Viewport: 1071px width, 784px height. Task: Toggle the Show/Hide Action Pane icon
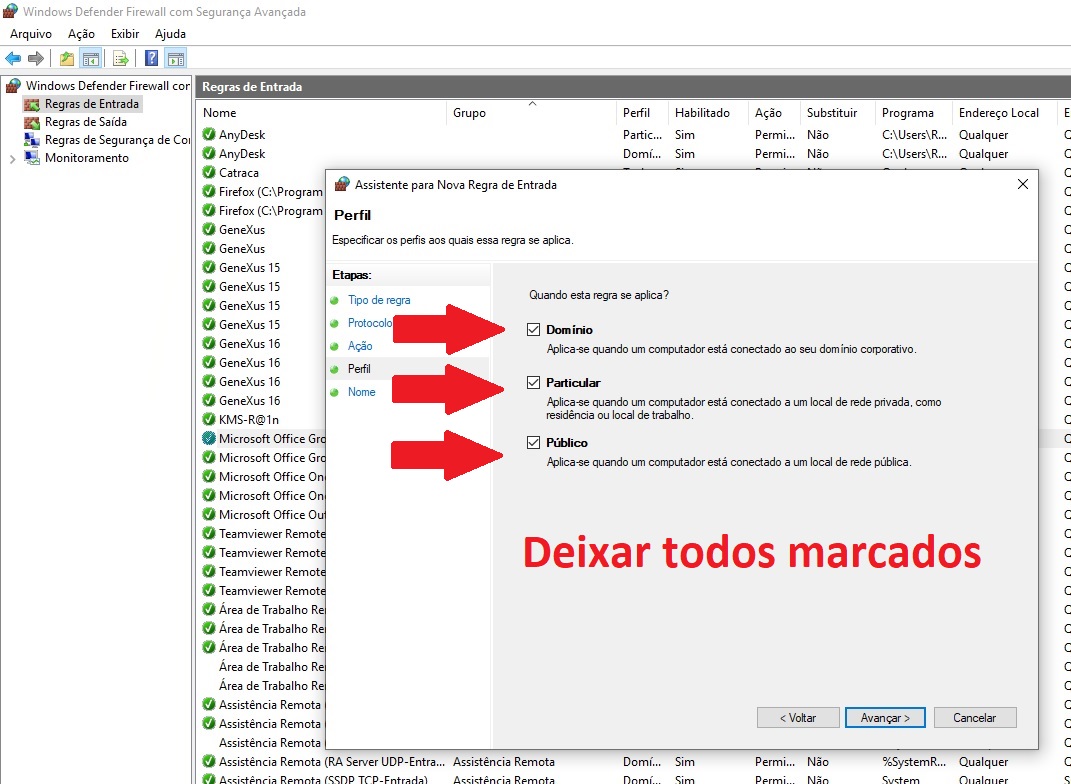[176, 59]
